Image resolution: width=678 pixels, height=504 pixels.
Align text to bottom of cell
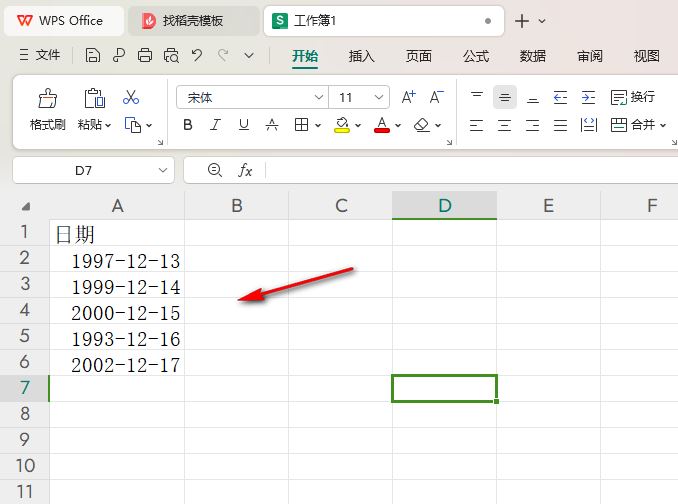[533, 97]
